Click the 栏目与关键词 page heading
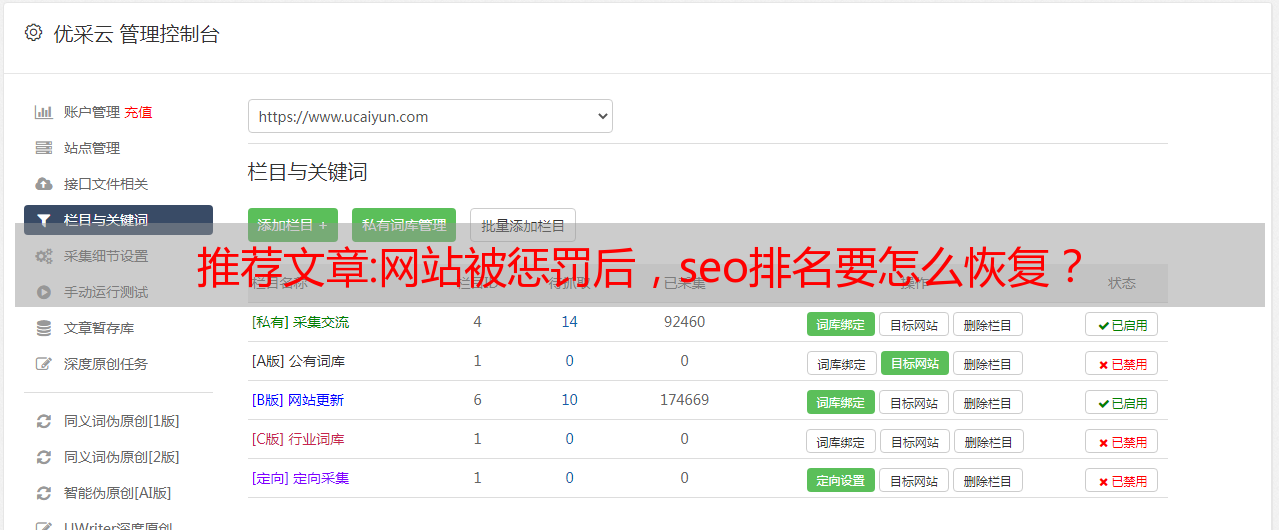The image size is (1279, 530). (x=307, y=172)
